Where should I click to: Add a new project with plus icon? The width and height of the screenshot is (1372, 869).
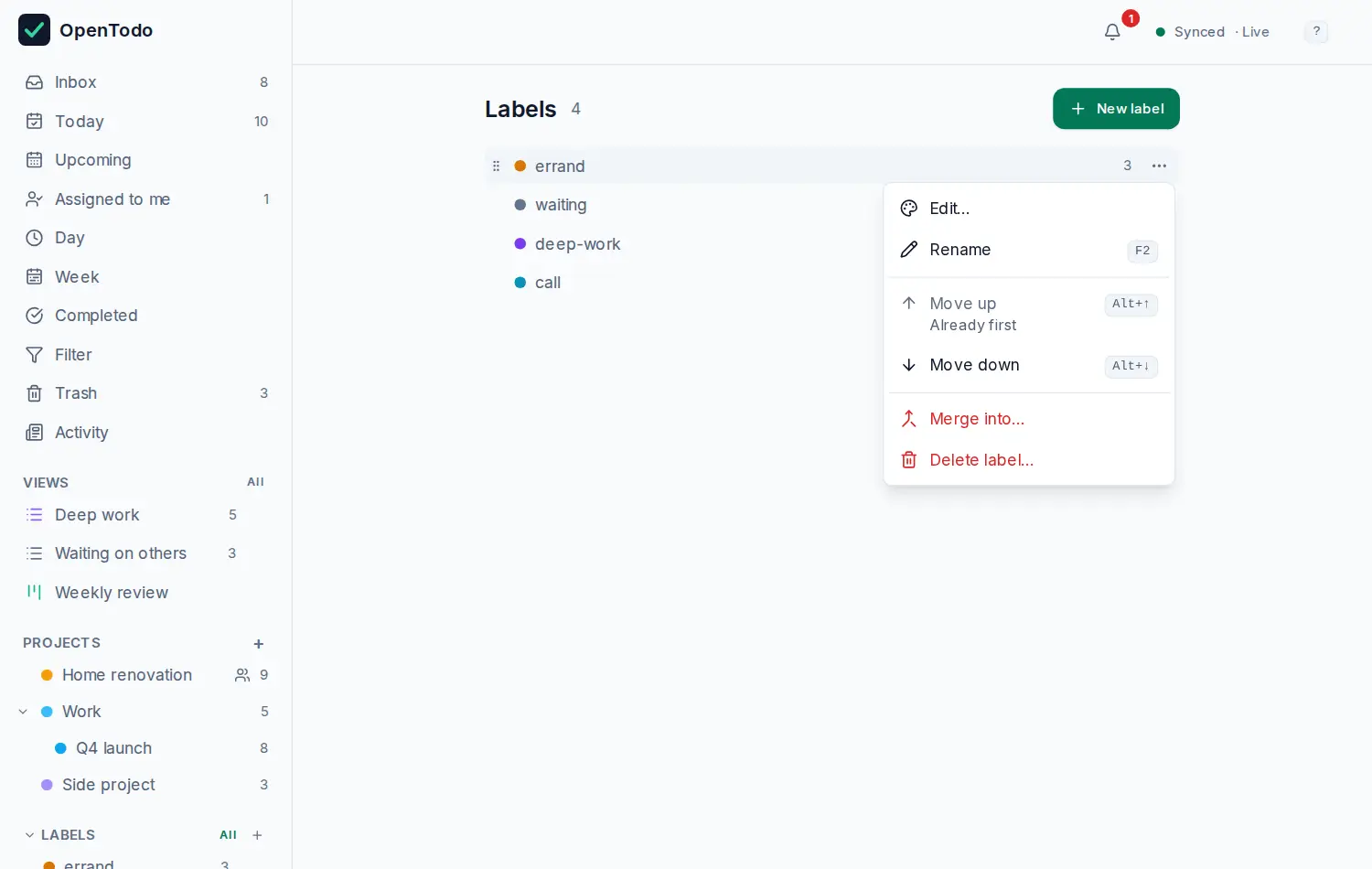259,644
